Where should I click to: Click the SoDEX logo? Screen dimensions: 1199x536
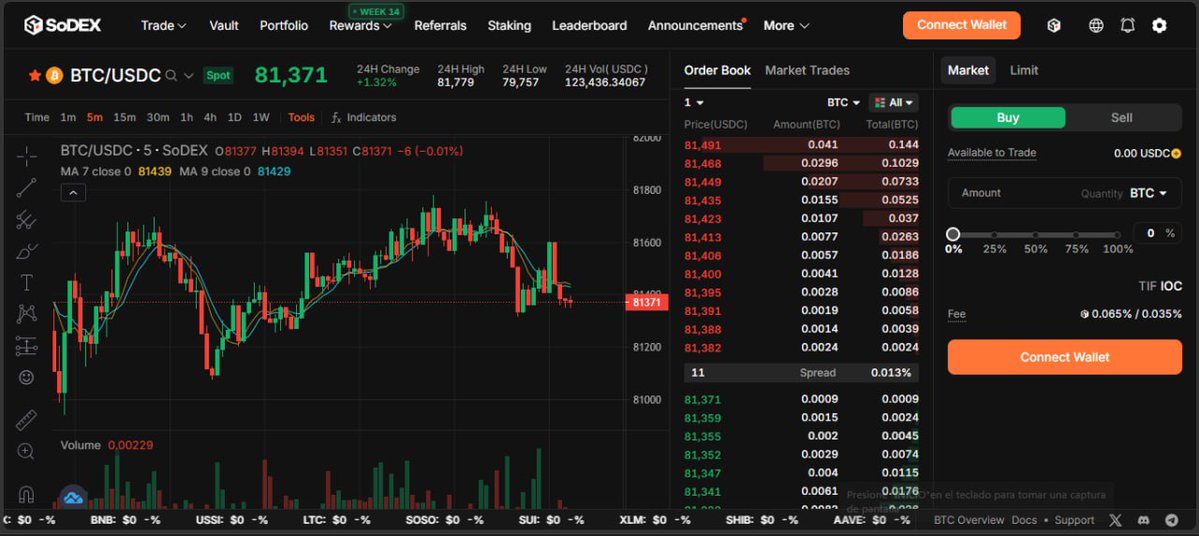click(63, 25)
